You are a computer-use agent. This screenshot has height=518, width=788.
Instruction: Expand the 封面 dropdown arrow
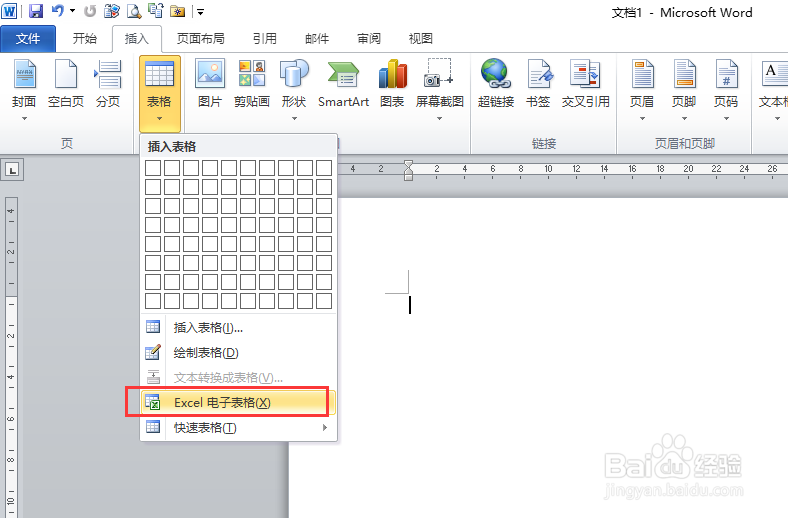pyautogui.click(x=24, y=119)
